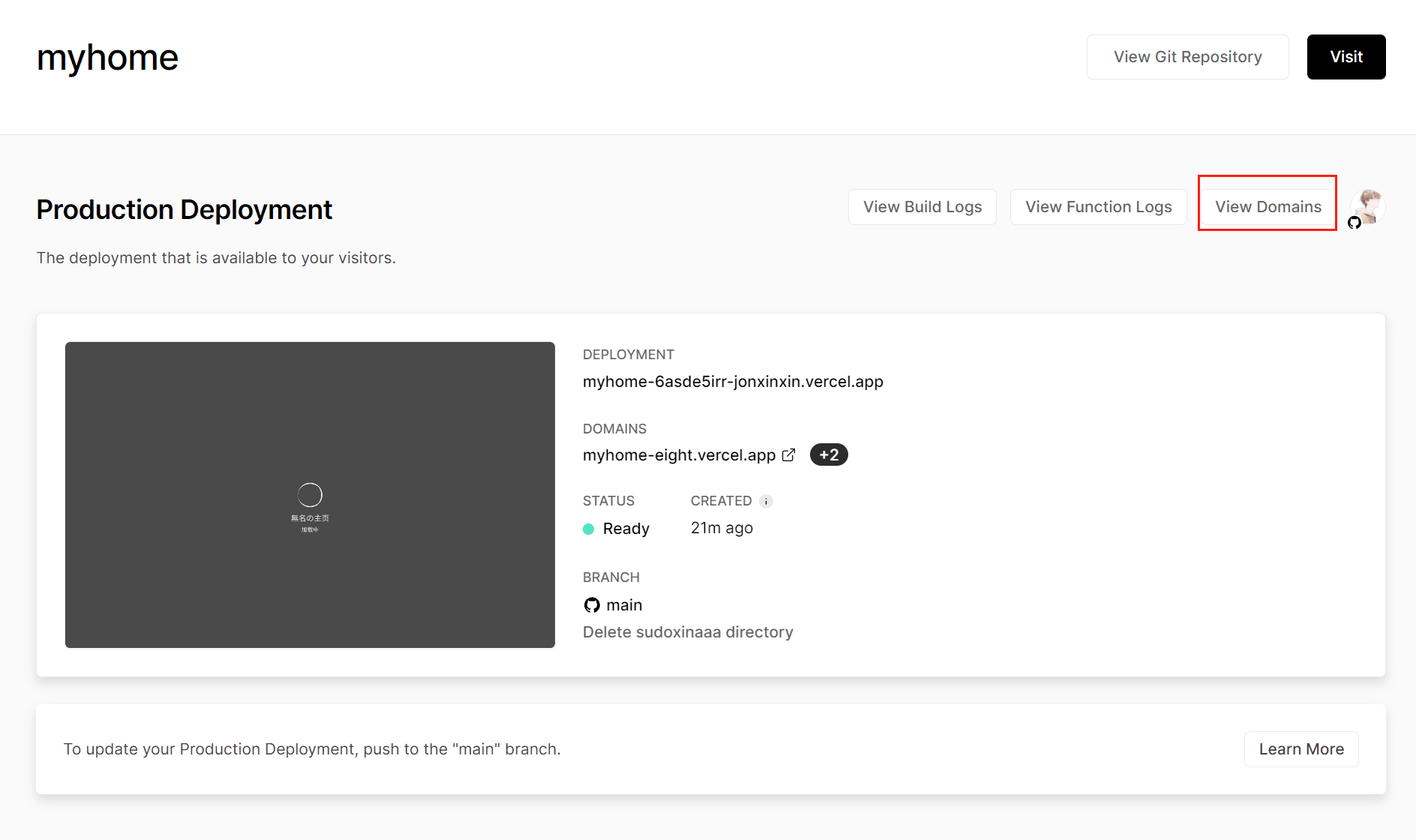Viewport: 1416px width, 840px height.
Task: Click the small GitHub badge on the avatar
Action: [x=1354, y=223]
